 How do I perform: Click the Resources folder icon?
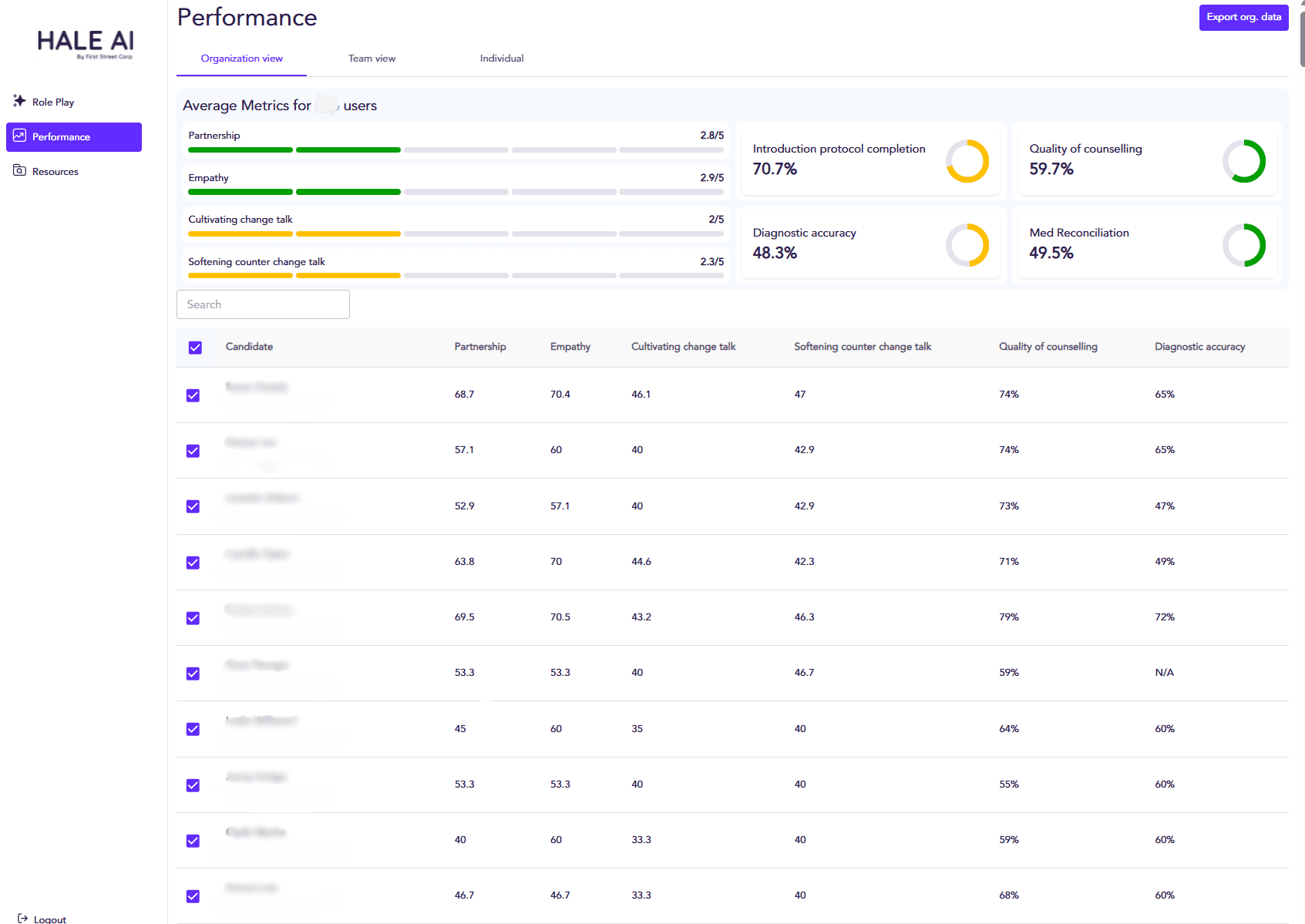(x=19, y=170)
